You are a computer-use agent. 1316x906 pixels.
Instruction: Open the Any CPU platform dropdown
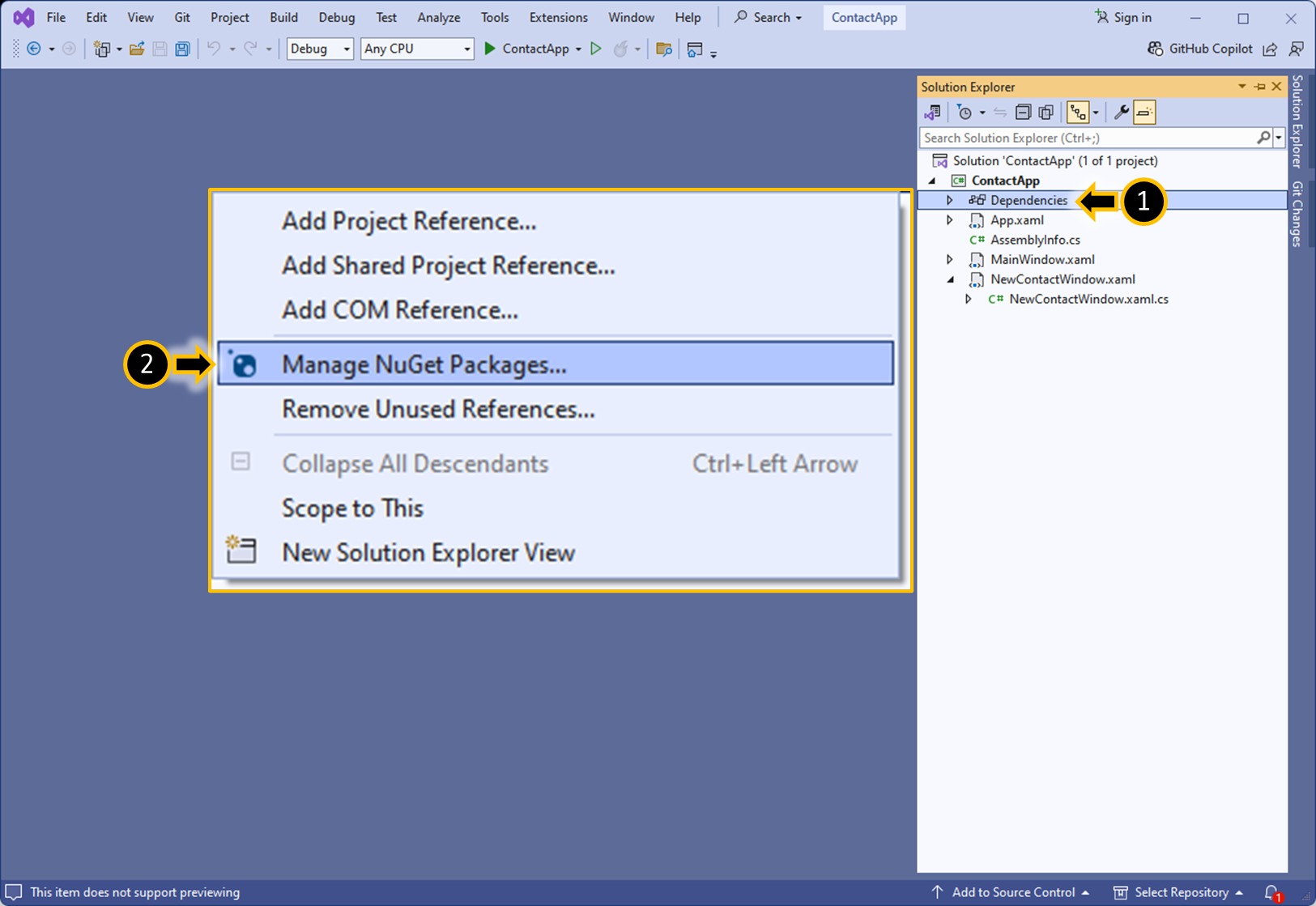[x=417, y=49]
